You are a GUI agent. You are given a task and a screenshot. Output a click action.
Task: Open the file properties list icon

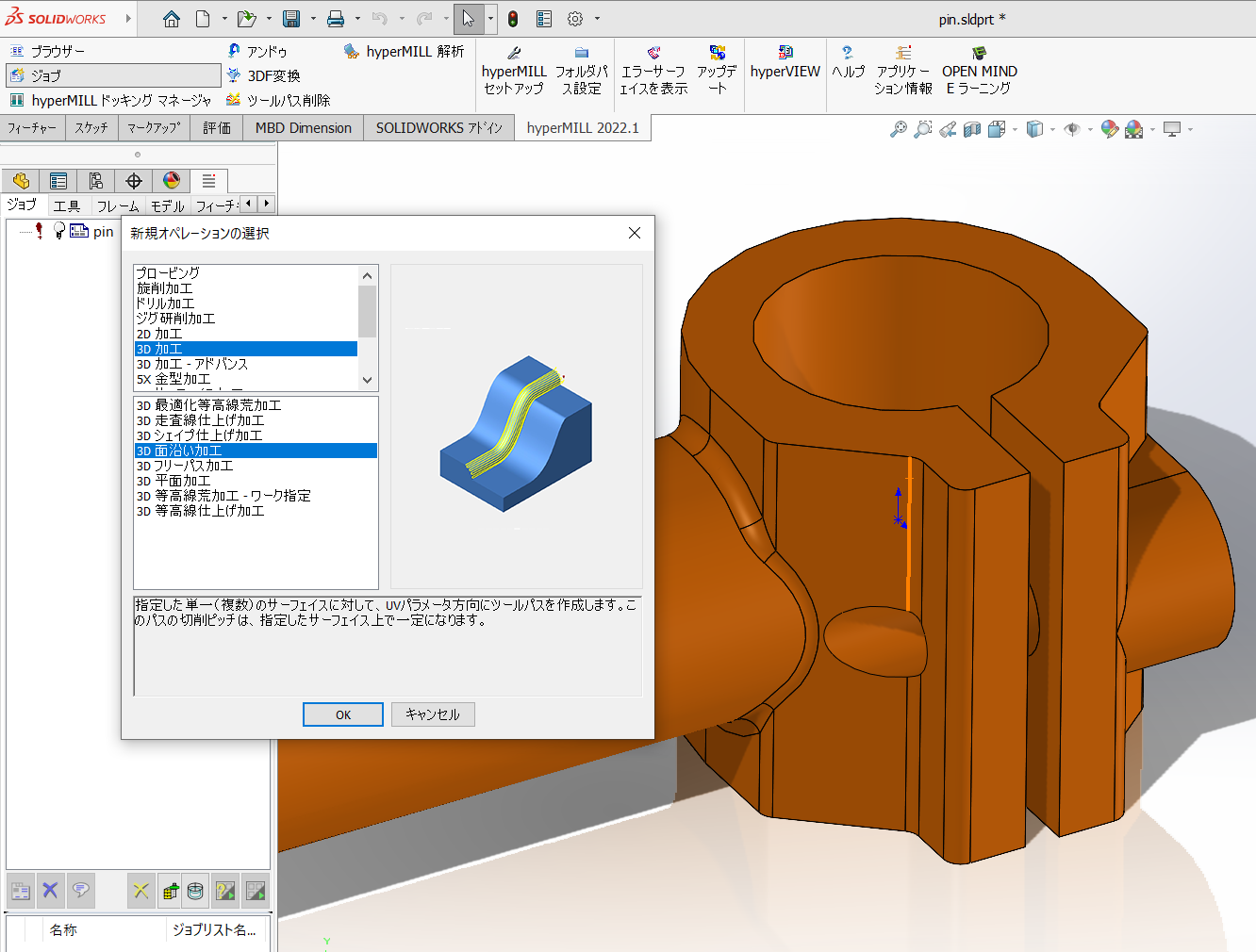(544, 19)
